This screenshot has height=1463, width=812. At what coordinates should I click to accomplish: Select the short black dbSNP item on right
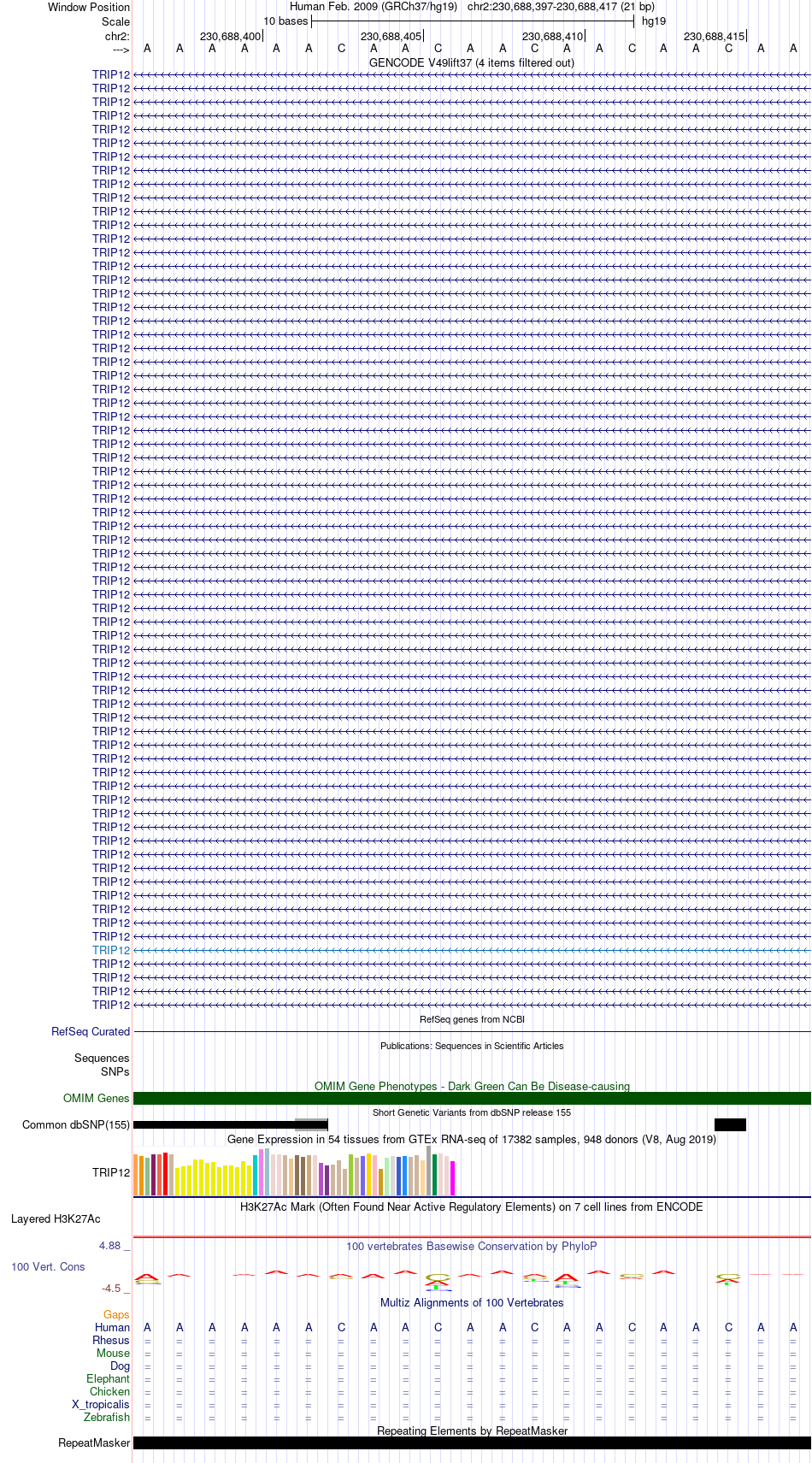(730, 1124)
